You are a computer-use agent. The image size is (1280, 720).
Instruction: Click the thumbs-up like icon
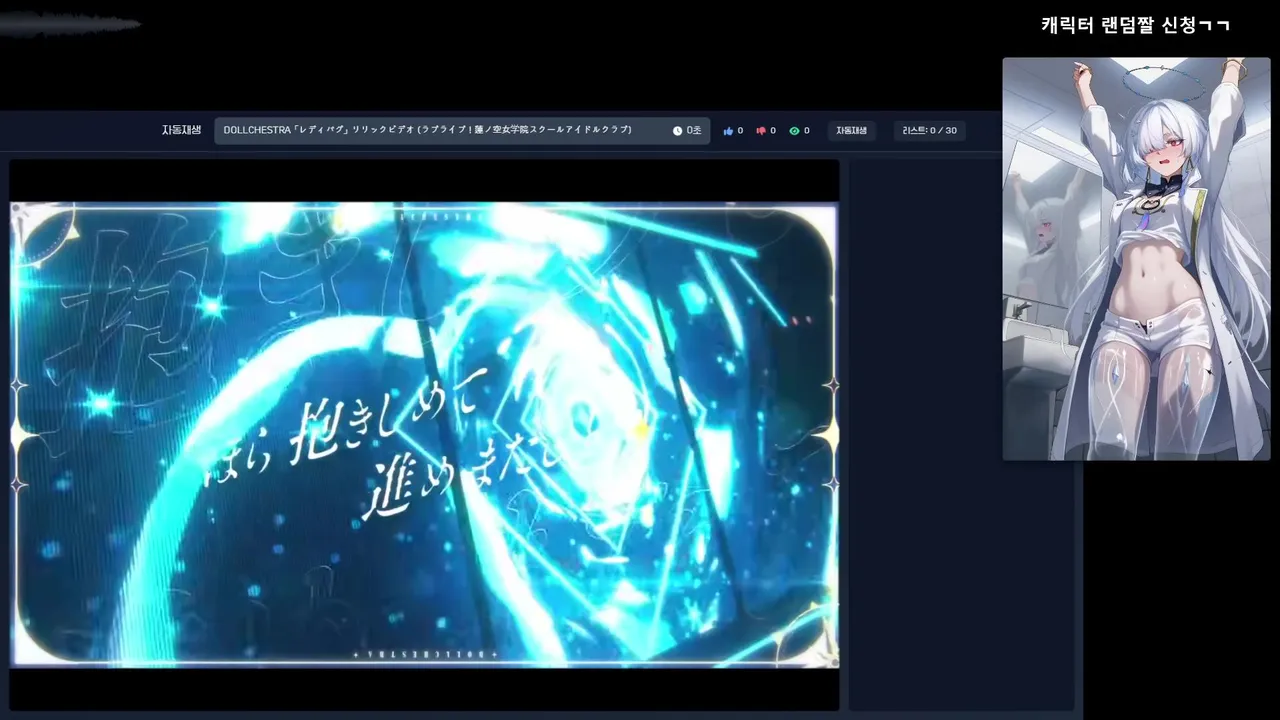(x=728, y=131)
